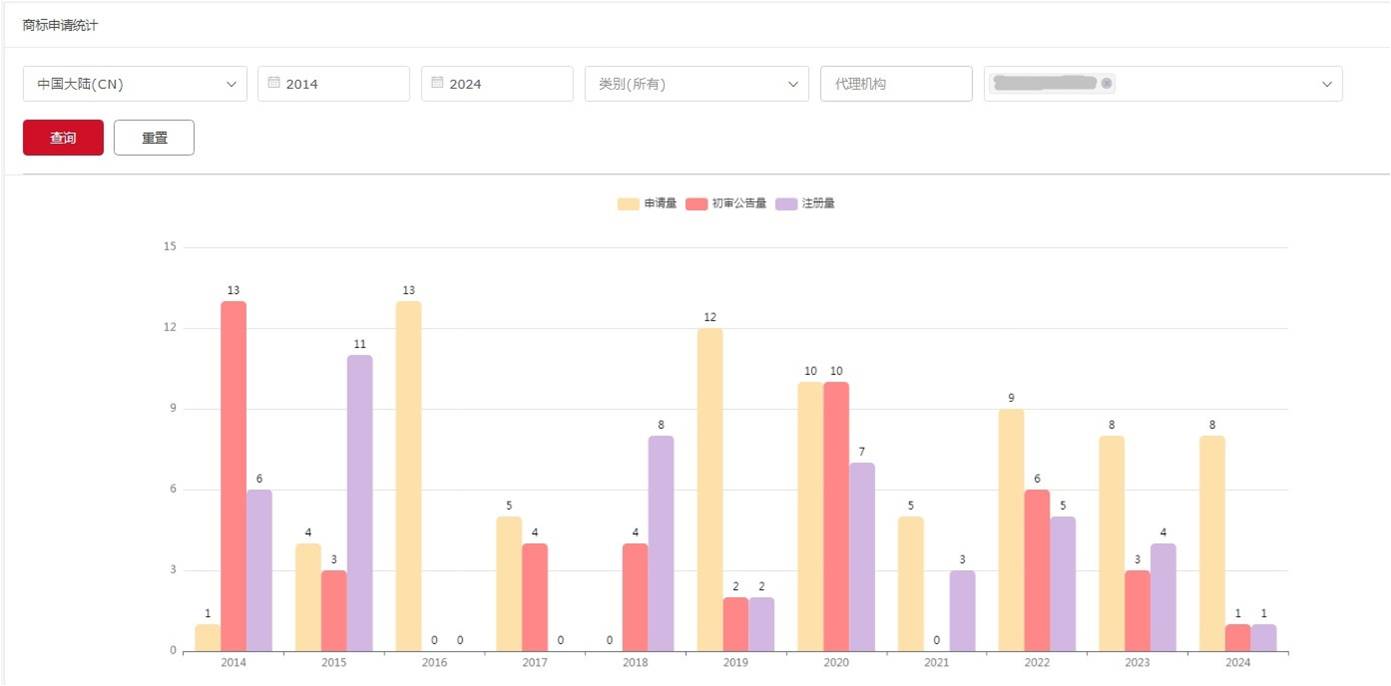This screenshot has height=686, width=1391.
Task: Open the 中国大陆(CN) region dropdown
Action: pos(135,84)
